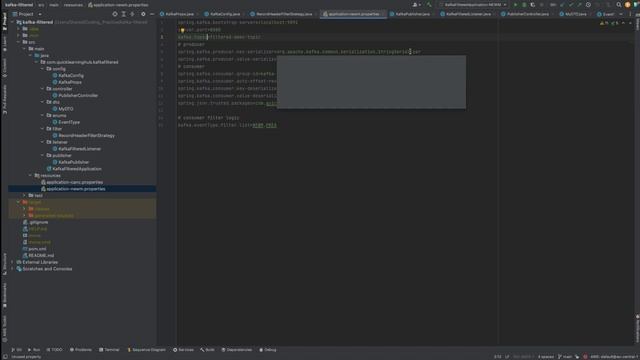The height and width of the screenshot is (360, 640).
Task: Click the resources breadcrumb in navigation bar
Action: click(x=73, y=5)
